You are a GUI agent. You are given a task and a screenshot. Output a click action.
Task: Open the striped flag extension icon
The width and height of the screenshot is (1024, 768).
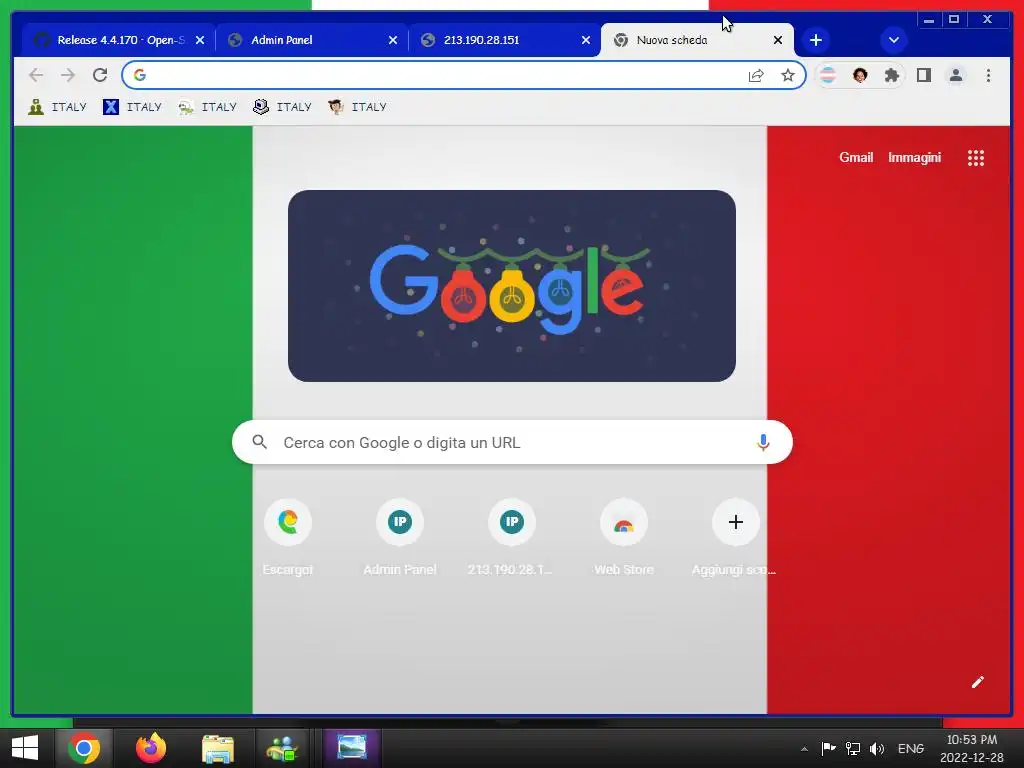[828, 75]
